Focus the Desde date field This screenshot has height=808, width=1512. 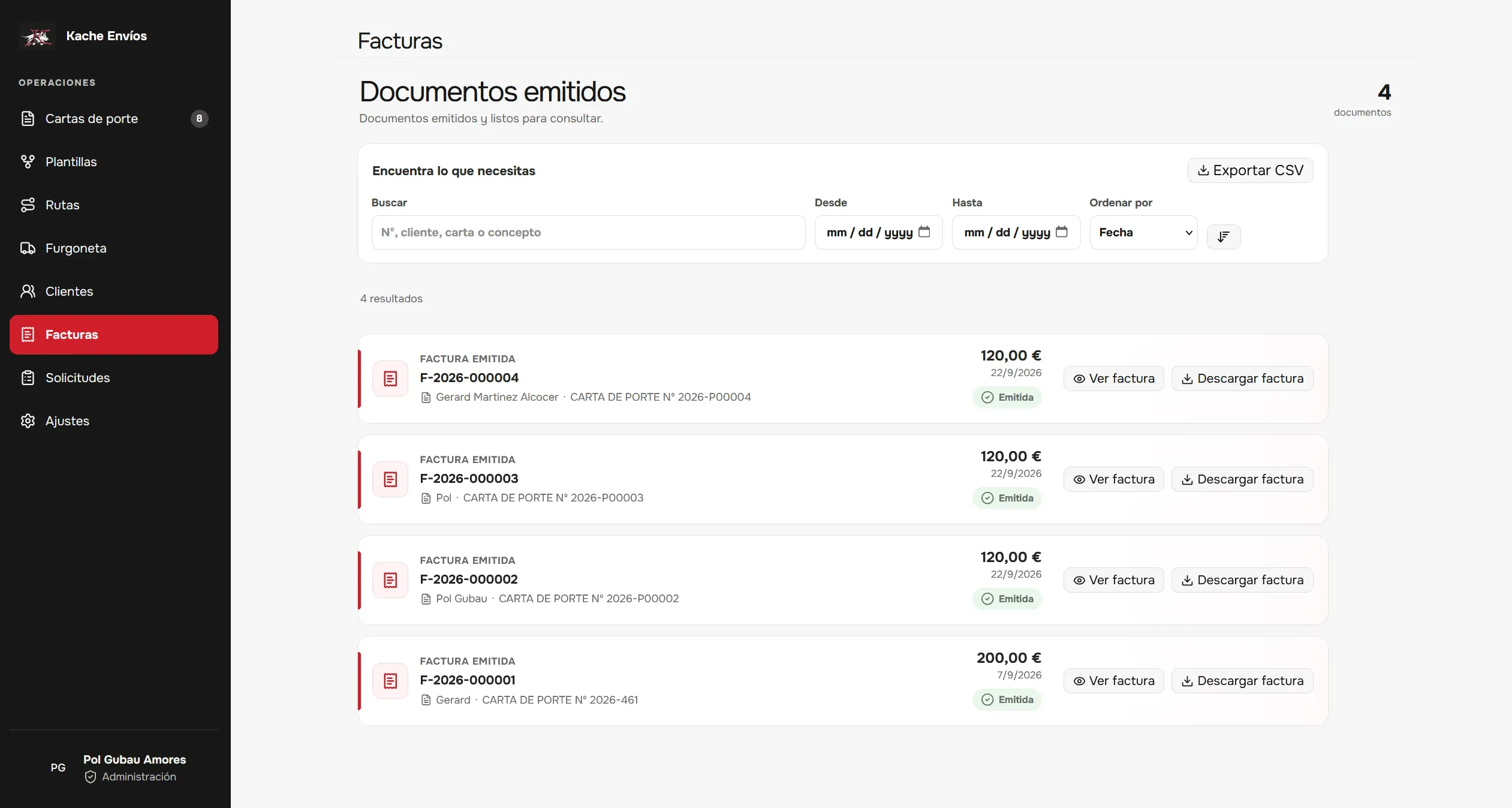coord(878,232)
